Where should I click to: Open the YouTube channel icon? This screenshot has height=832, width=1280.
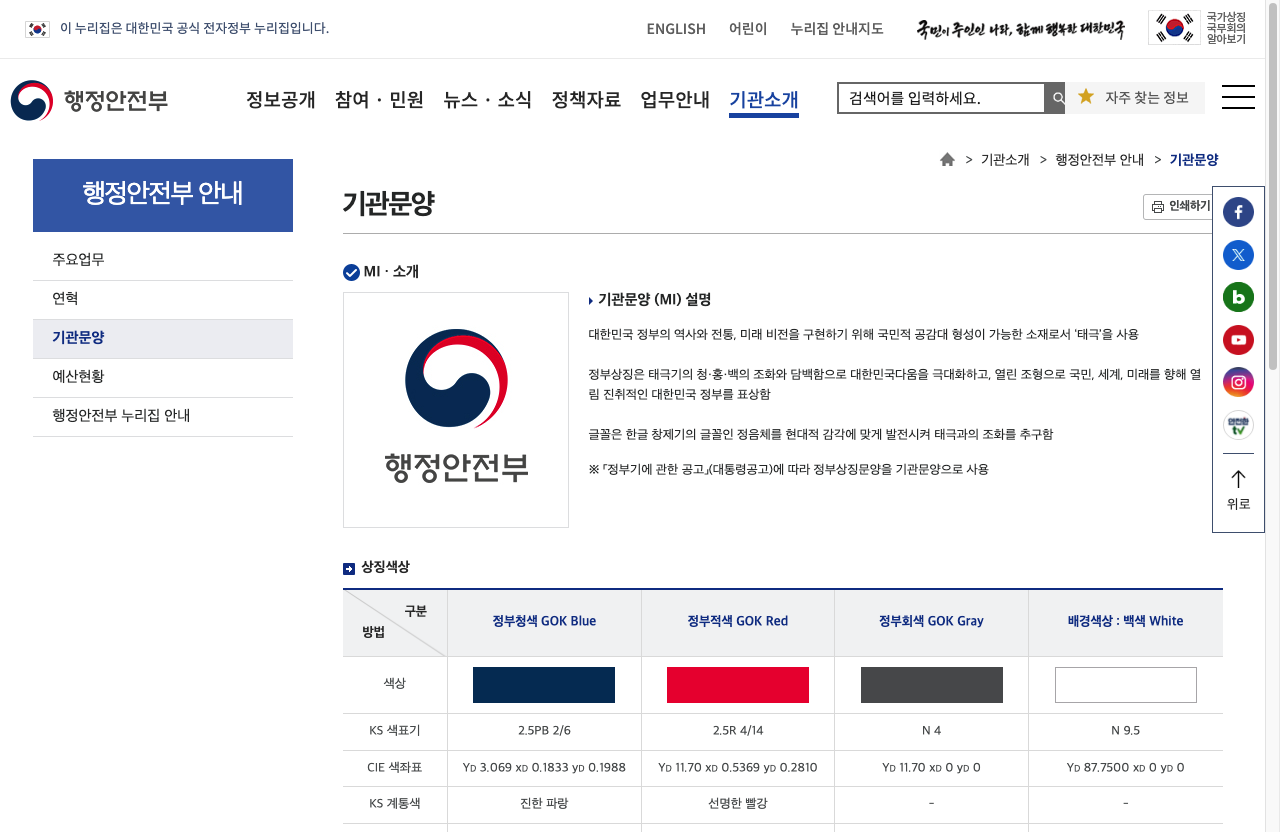pos(1238,340)
